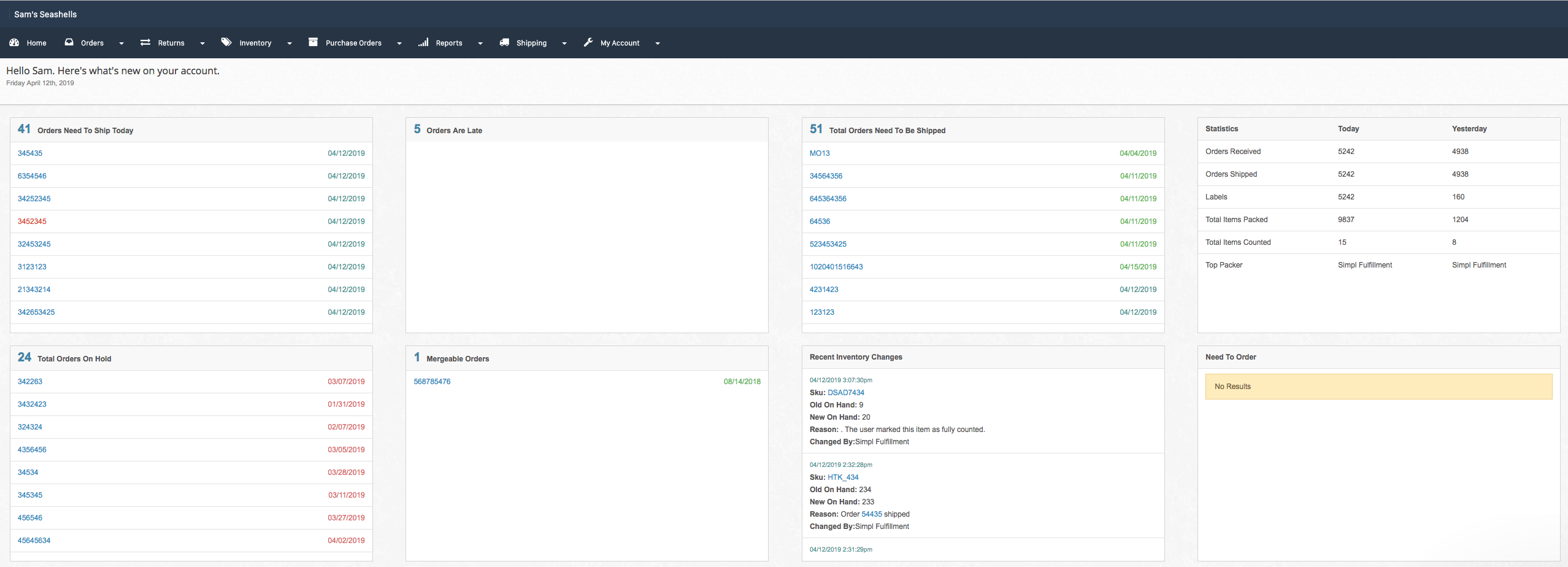
Task: Open order 1020401516643
Action: (836, 267)
